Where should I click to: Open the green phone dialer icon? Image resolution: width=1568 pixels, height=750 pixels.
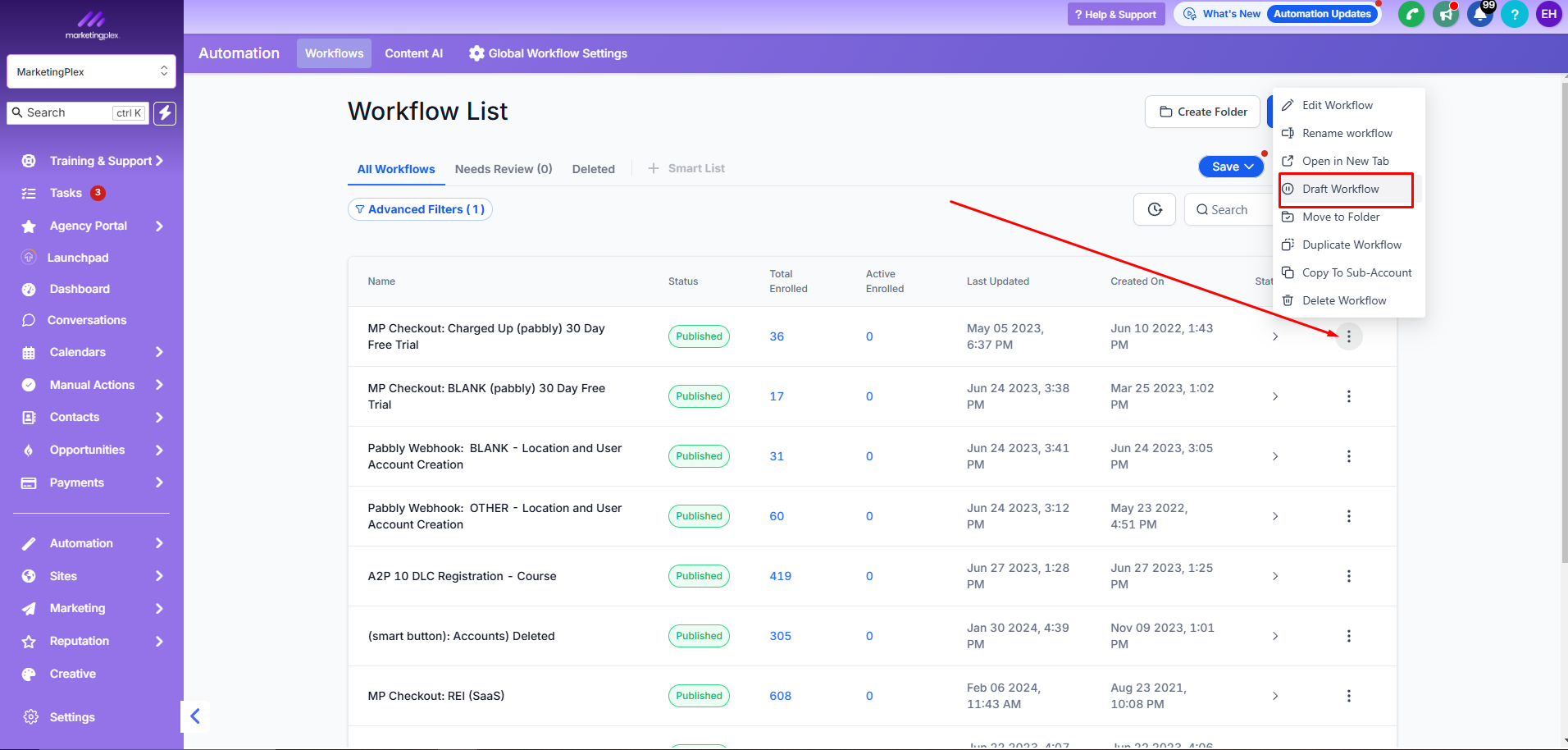pos(1411,14)
